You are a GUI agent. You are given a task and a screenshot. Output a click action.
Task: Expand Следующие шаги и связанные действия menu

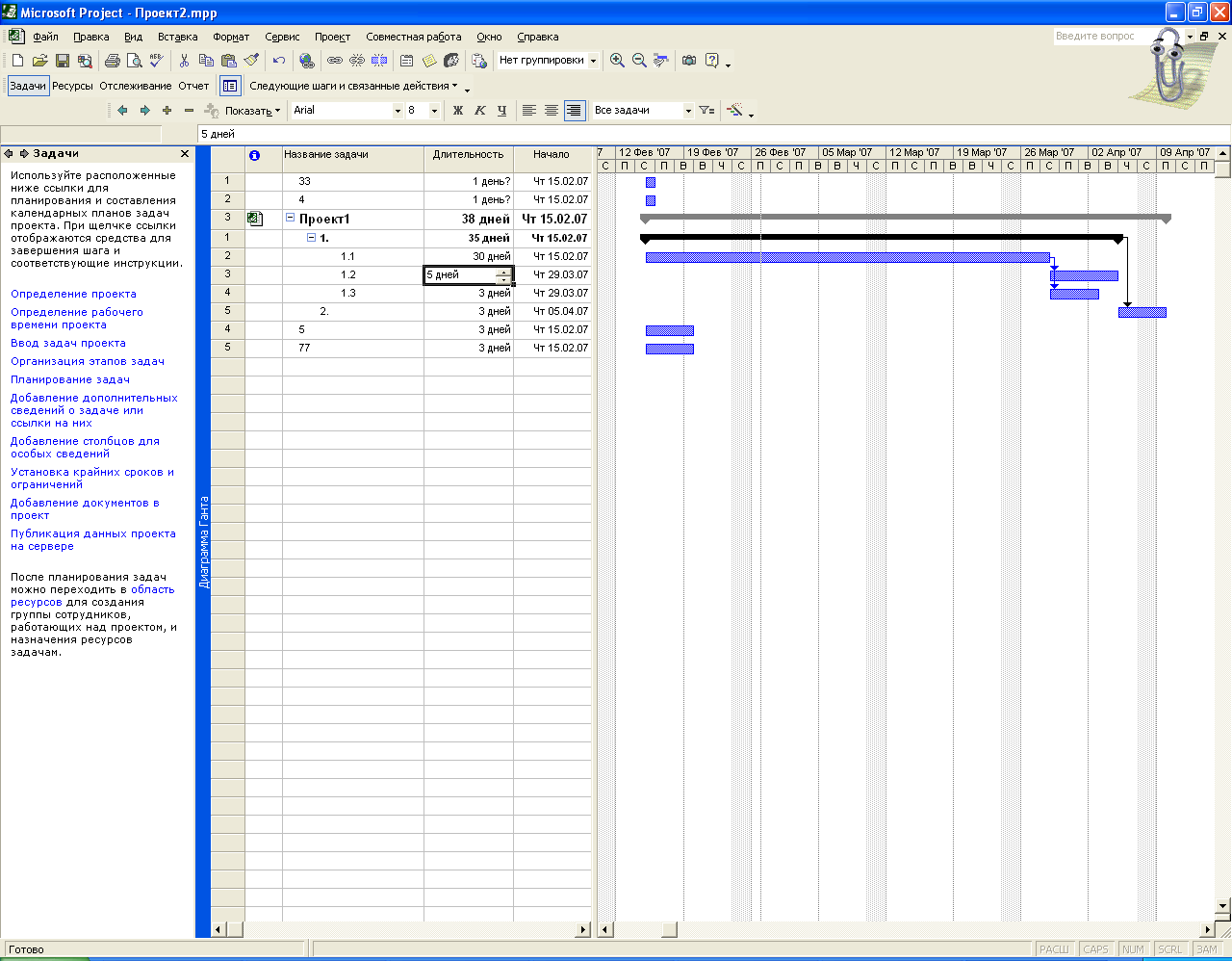coord(353,86)
